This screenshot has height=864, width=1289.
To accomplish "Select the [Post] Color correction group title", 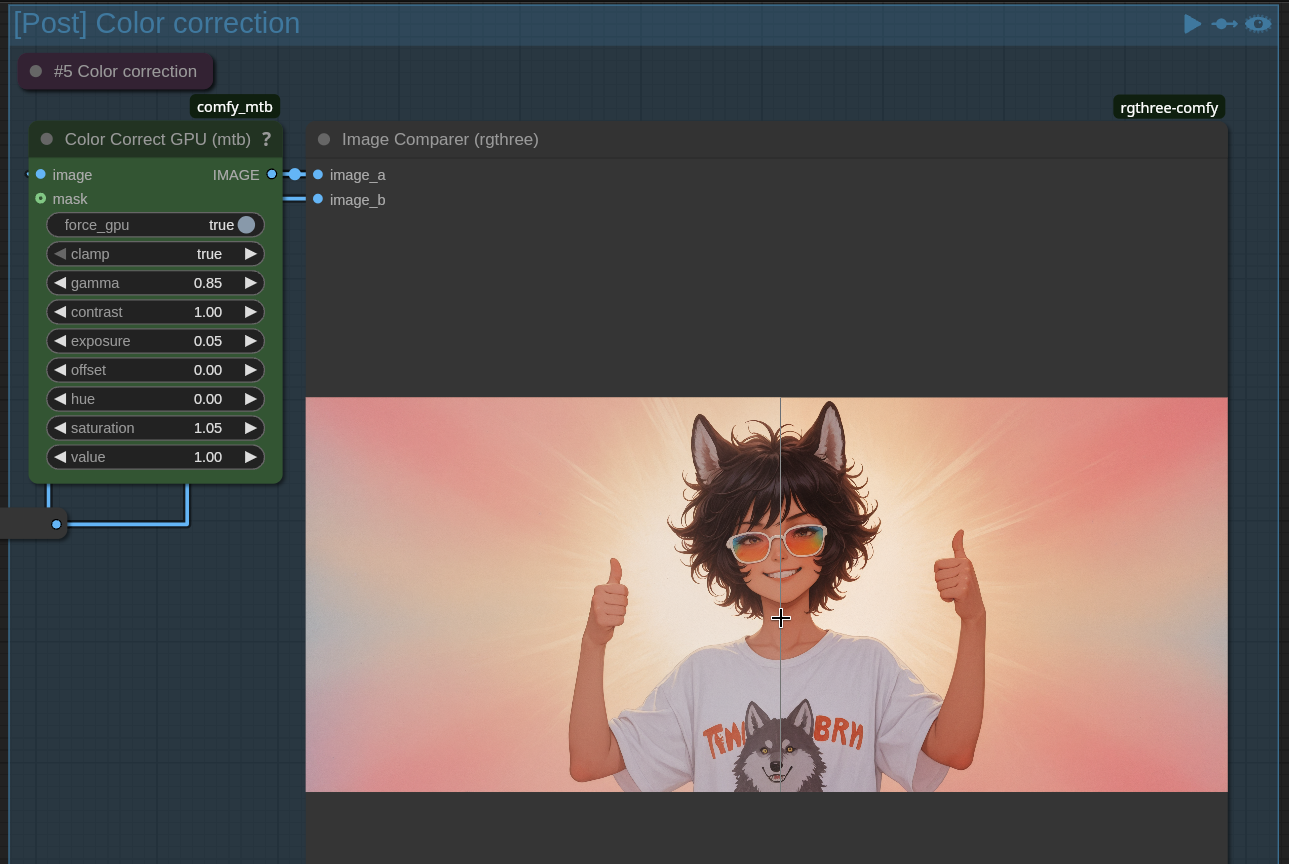I will click(x=157, y=23).
